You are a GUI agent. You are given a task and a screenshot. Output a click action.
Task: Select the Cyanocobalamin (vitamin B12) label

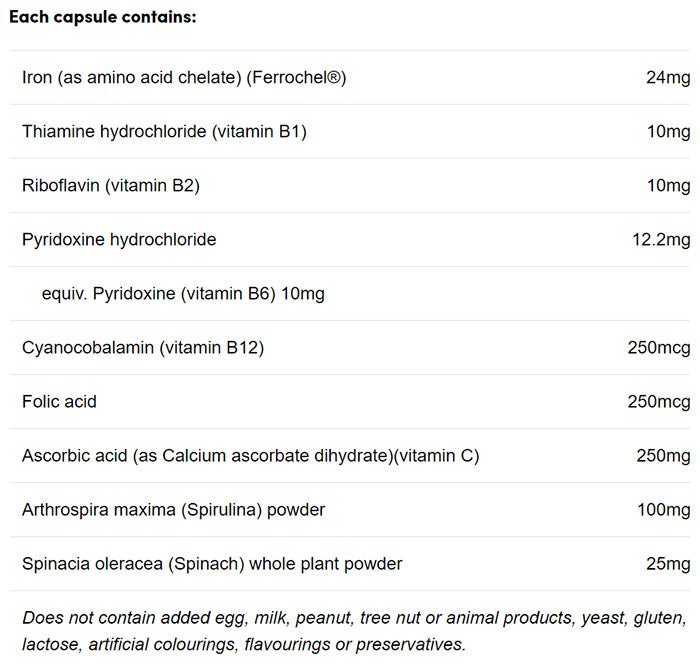(x=143, y=348)
